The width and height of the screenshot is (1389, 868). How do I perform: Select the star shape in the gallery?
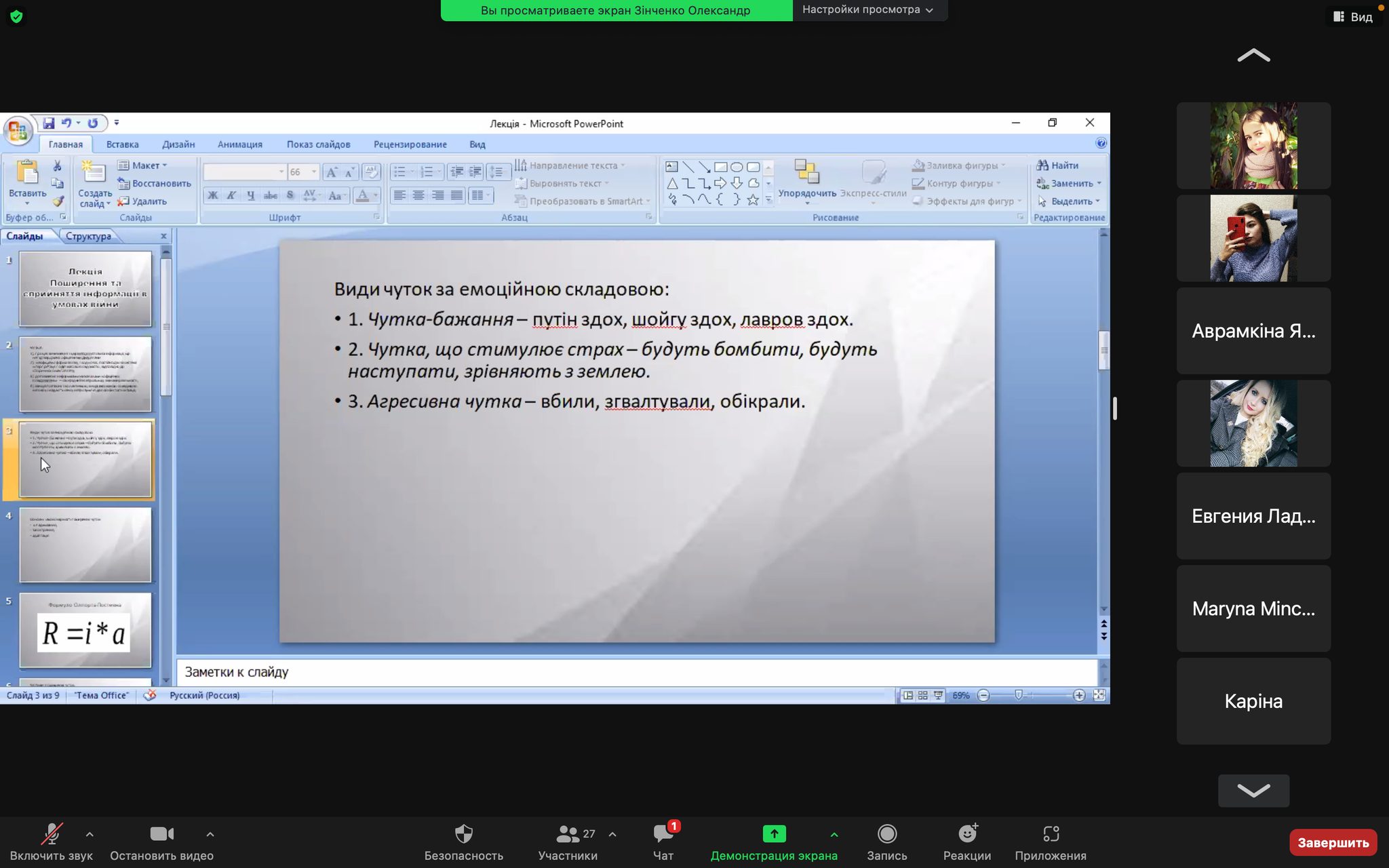(x=753, y=199)
